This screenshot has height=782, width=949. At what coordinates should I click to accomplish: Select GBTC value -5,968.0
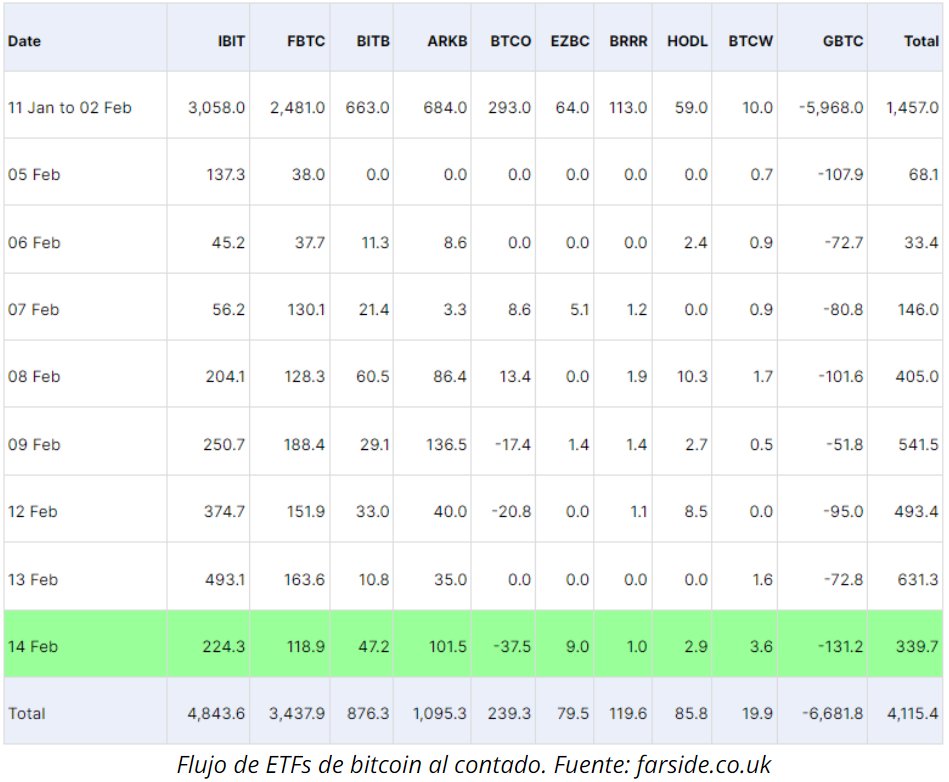tap(831, 108)
